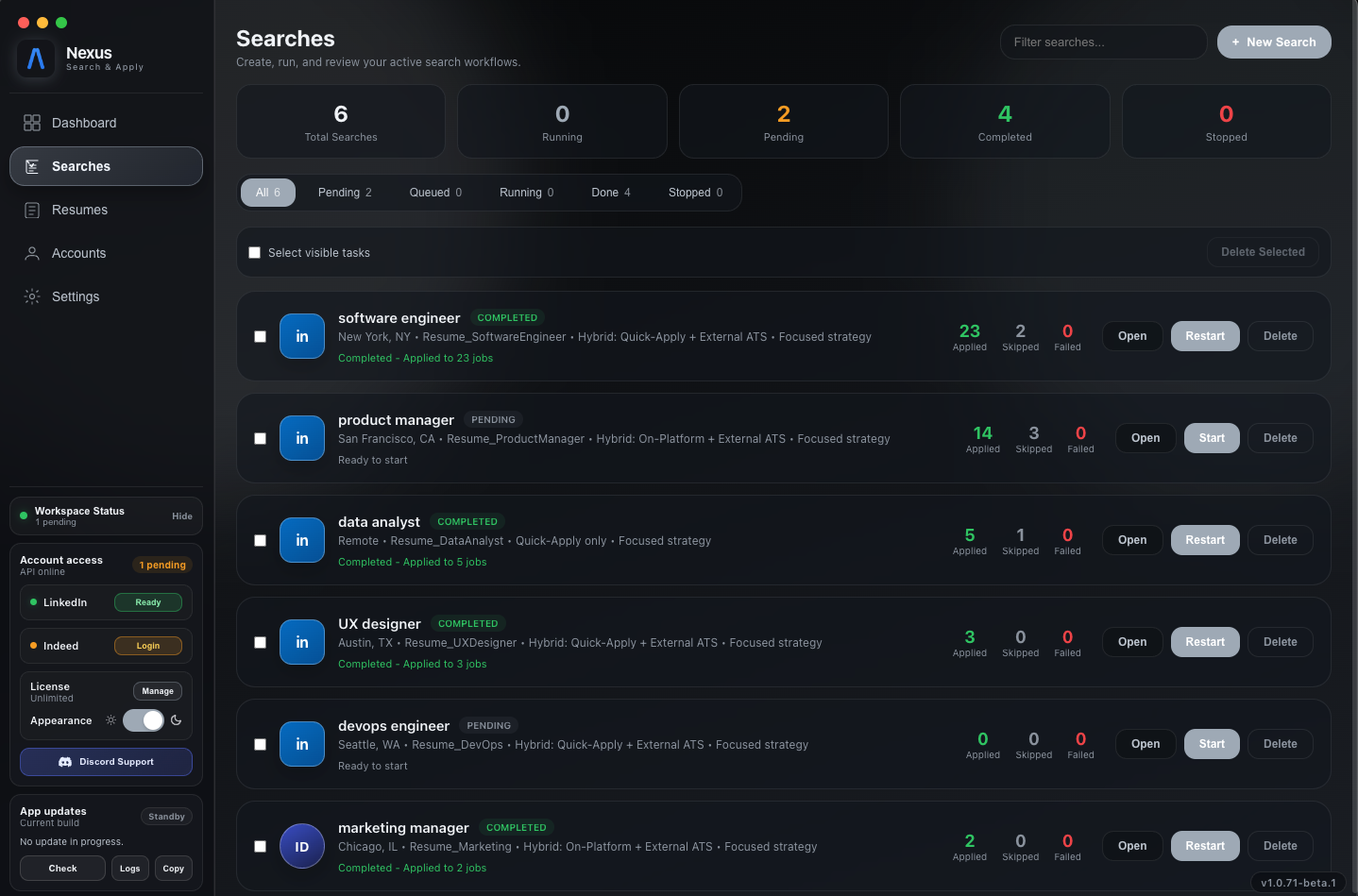Click the Discord icon on Discord Support
The height and width of the screenshot is (896, 1358).
[x=64, y=762]
